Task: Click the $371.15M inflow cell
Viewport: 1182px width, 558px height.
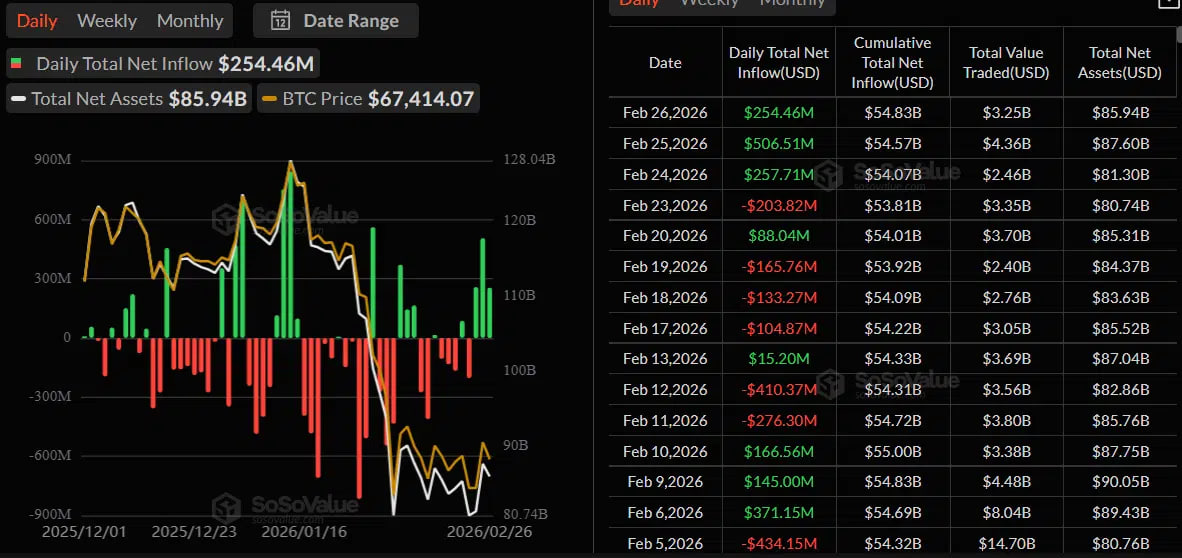Action: point(779,513)
